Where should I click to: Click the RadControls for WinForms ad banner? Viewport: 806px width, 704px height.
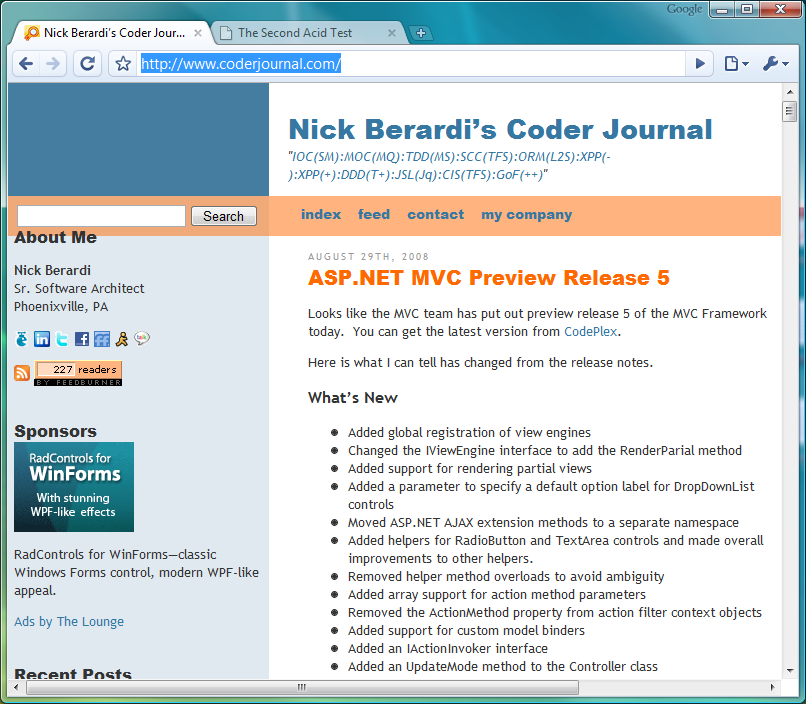(x=74, y=487)
